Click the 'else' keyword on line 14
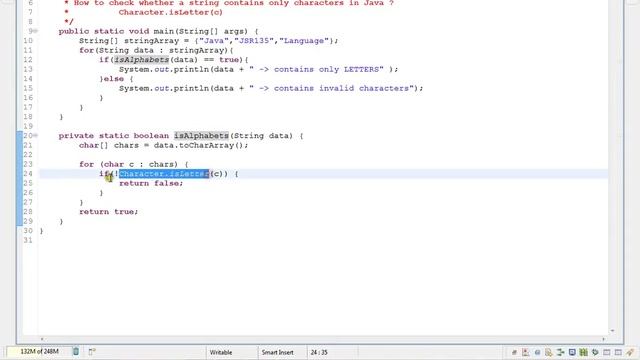Screen dimensions: 640x360 coord(114,79)
